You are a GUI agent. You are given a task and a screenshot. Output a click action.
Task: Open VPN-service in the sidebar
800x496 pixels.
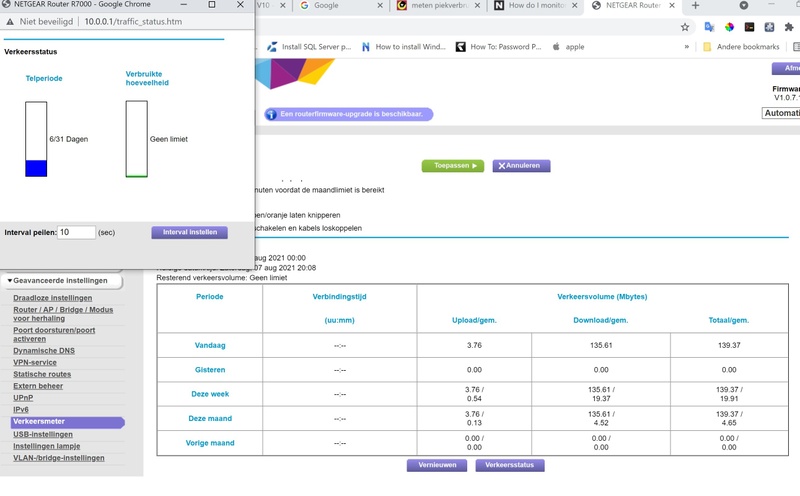click(35, 363)
